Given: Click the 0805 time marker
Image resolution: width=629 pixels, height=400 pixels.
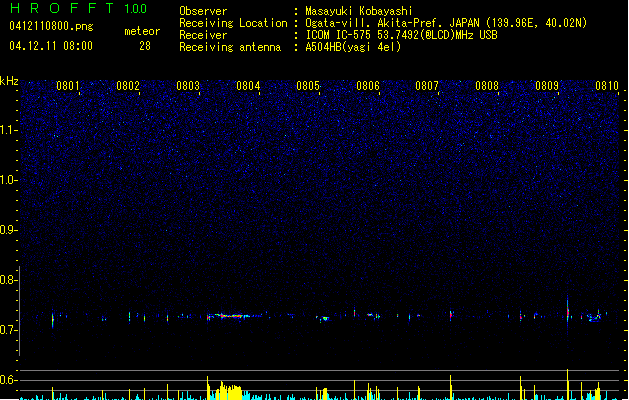Looking at the screenshot, I should tap(308, 86).
